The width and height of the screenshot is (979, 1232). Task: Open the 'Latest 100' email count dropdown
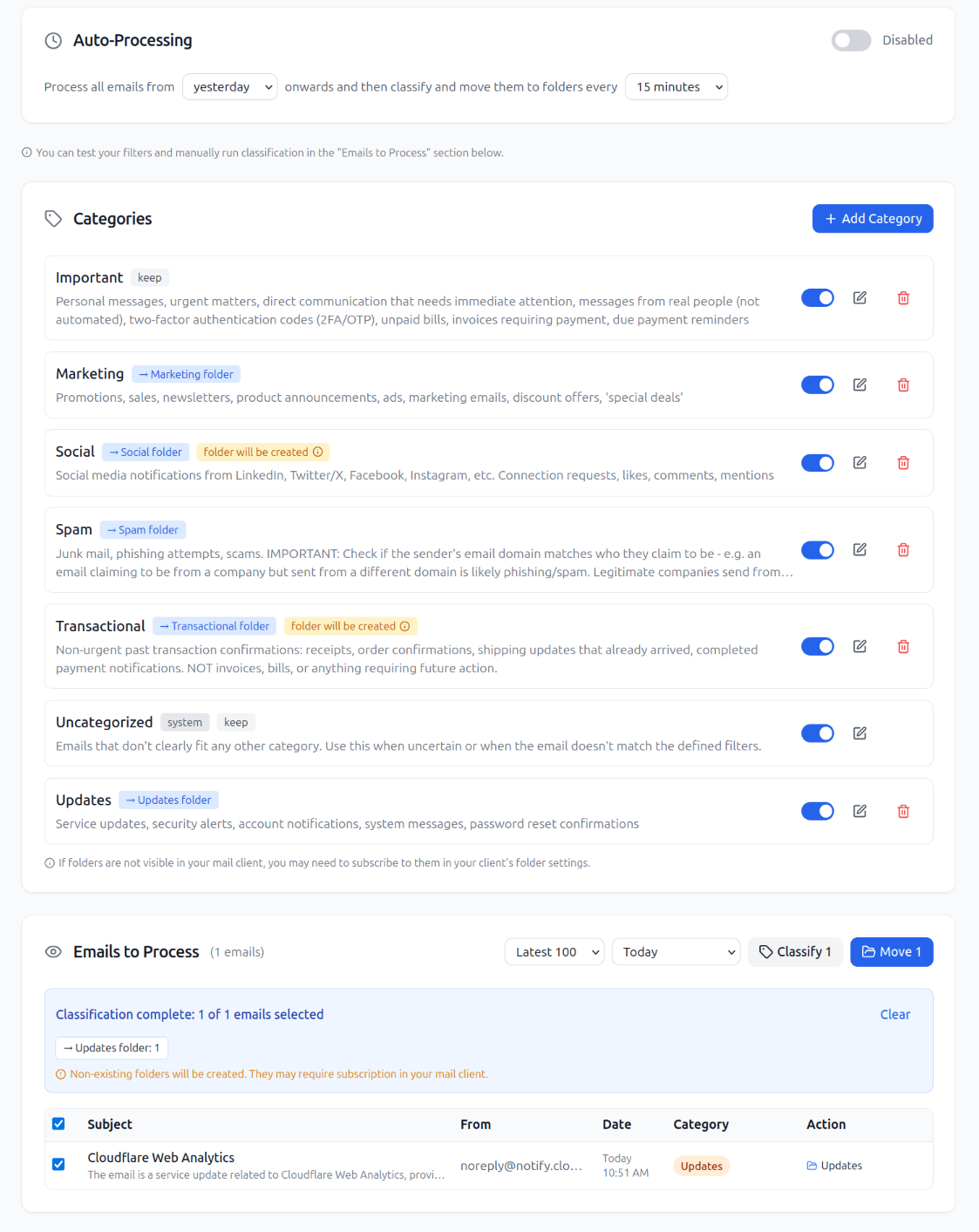554,951
